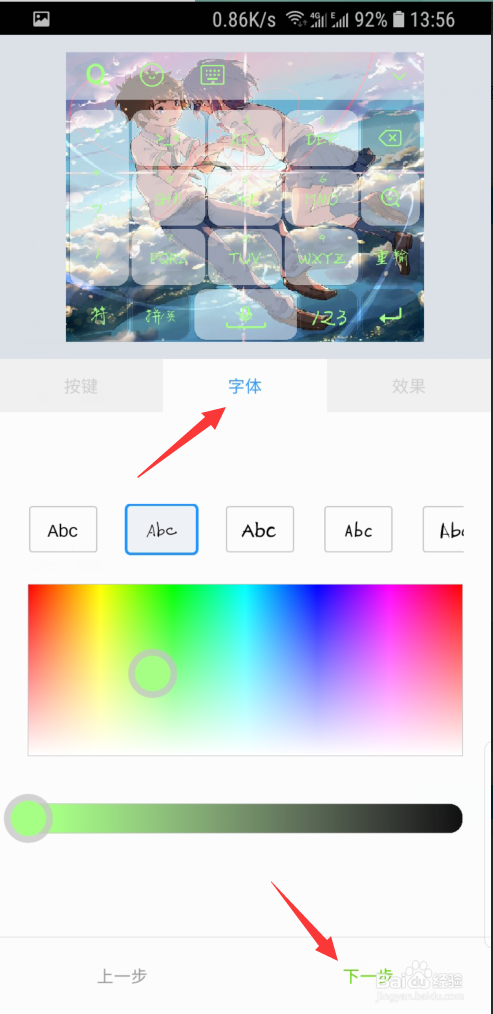Tap the picture notification icon in the status bar
493x1014 pixels.
(41, 19)
